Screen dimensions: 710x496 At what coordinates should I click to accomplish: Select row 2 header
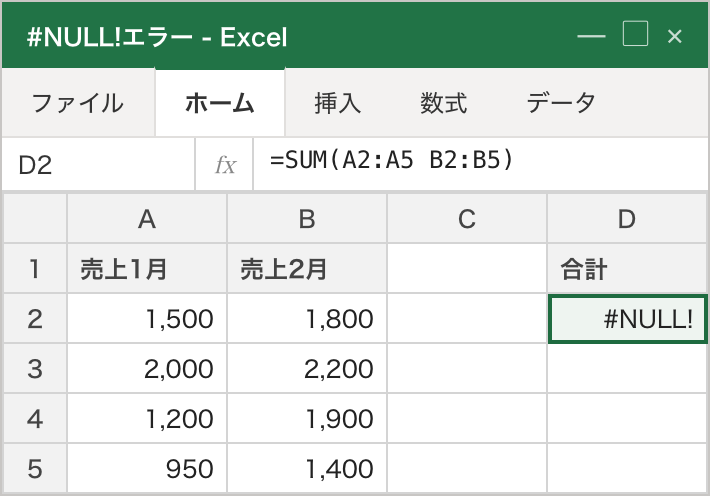pyautogui.click(x=35, y=318)
